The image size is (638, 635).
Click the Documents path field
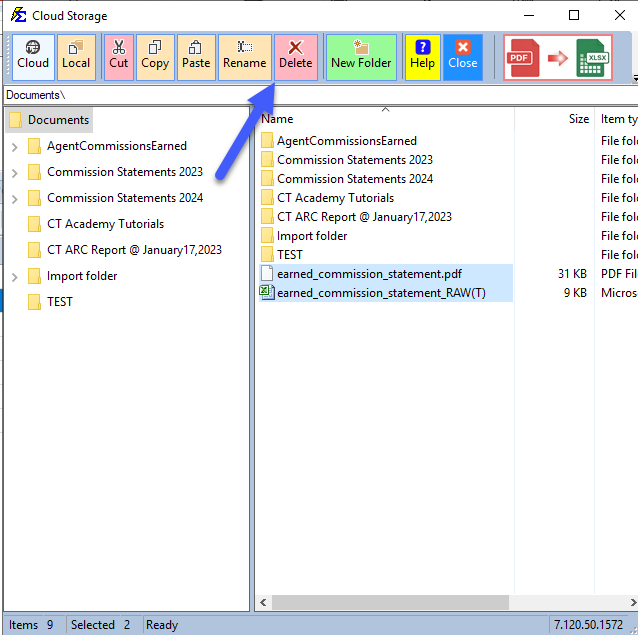[x=321, y=95]
